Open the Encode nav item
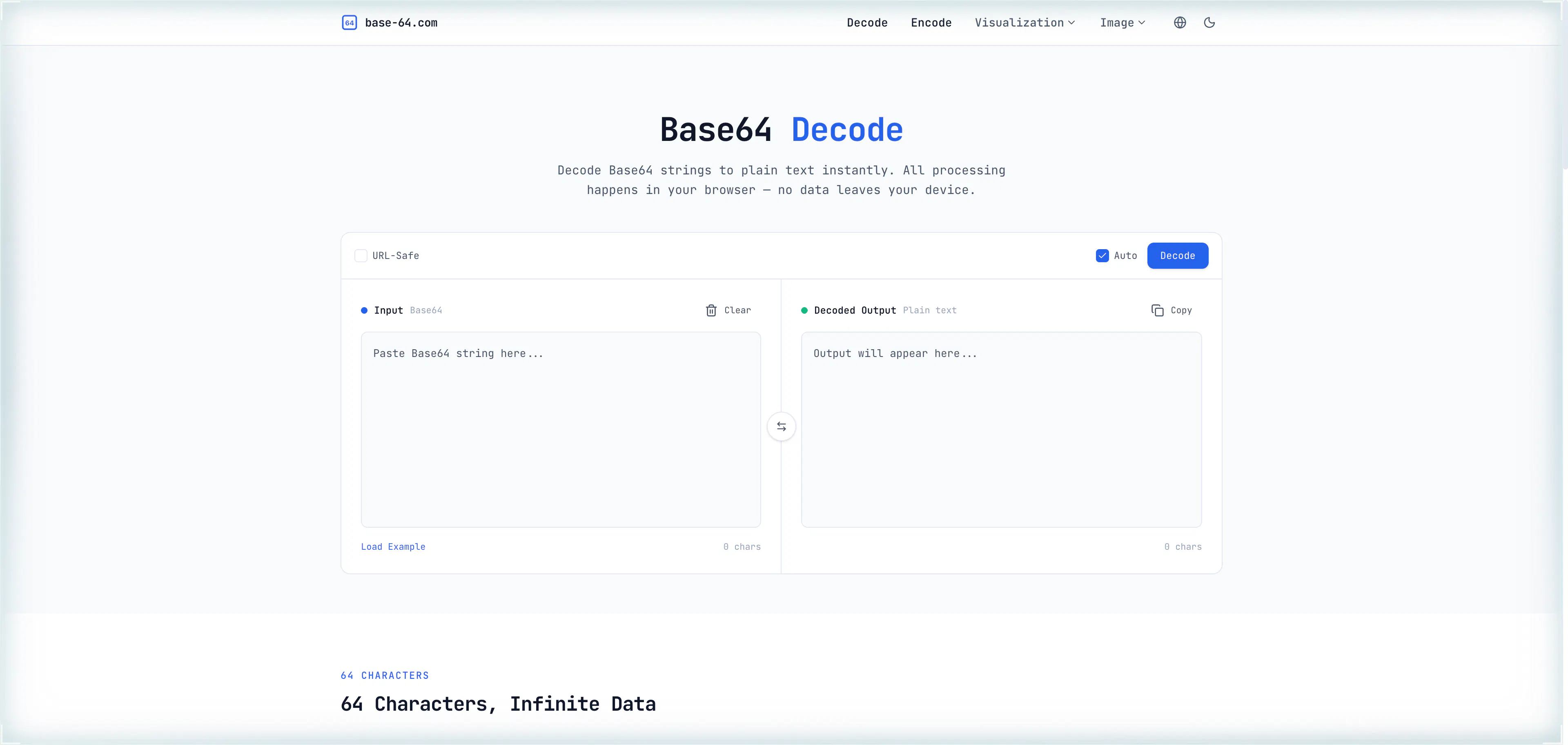The image size is (1568, 745). (931, 22)
